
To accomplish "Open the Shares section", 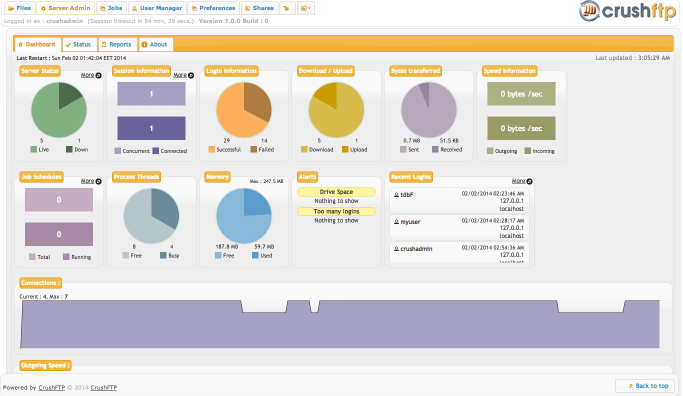I will click(260, 8).
